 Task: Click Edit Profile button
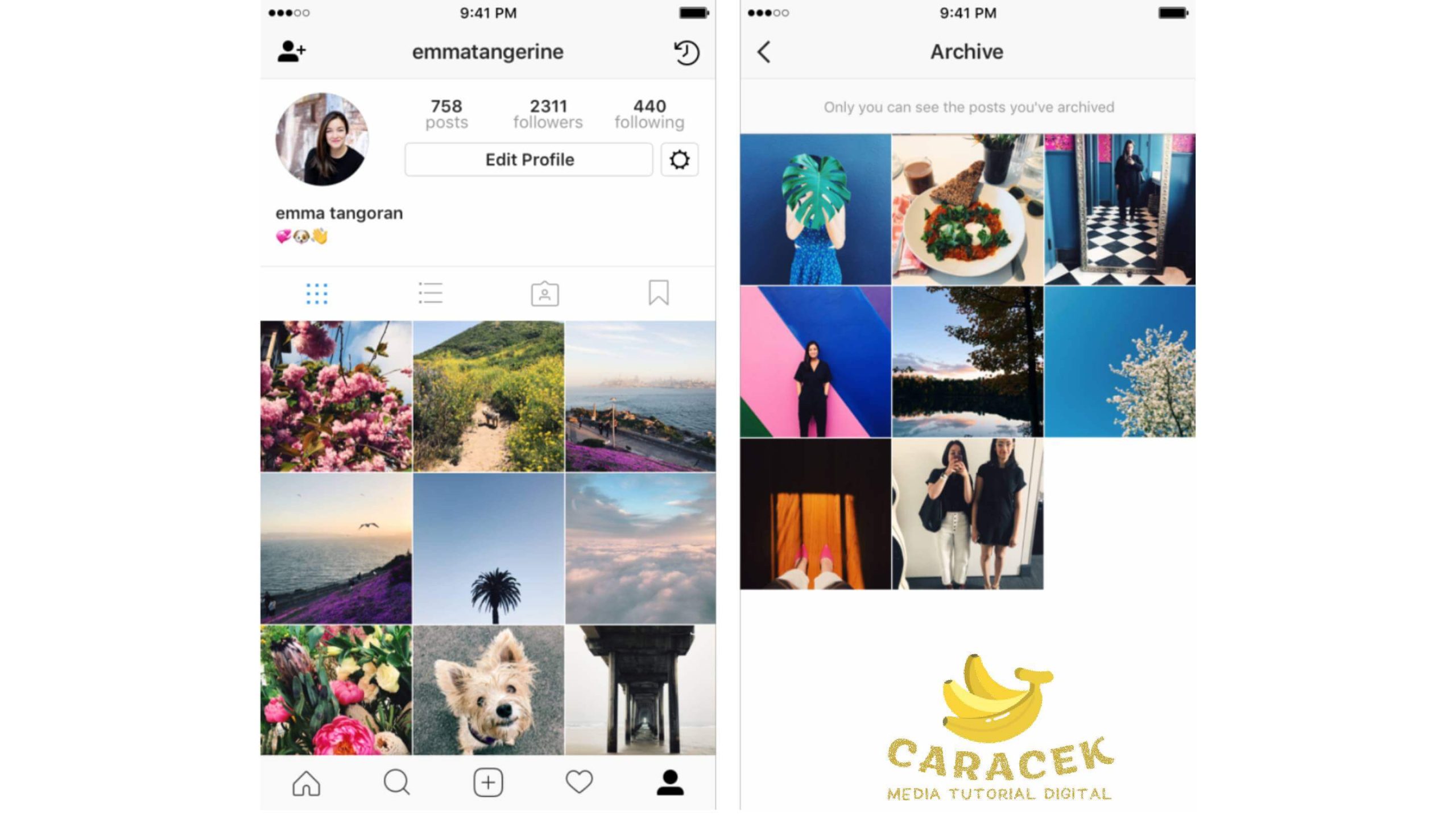[530, 159]
